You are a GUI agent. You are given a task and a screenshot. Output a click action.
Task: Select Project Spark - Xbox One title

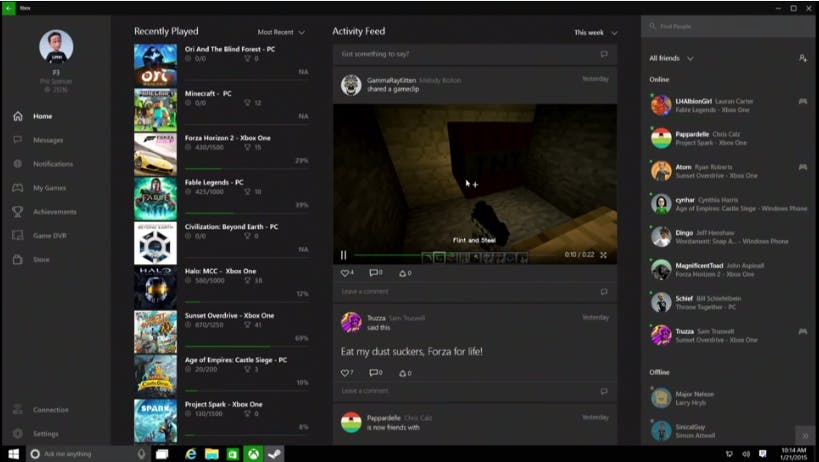[x=224, y=405]
